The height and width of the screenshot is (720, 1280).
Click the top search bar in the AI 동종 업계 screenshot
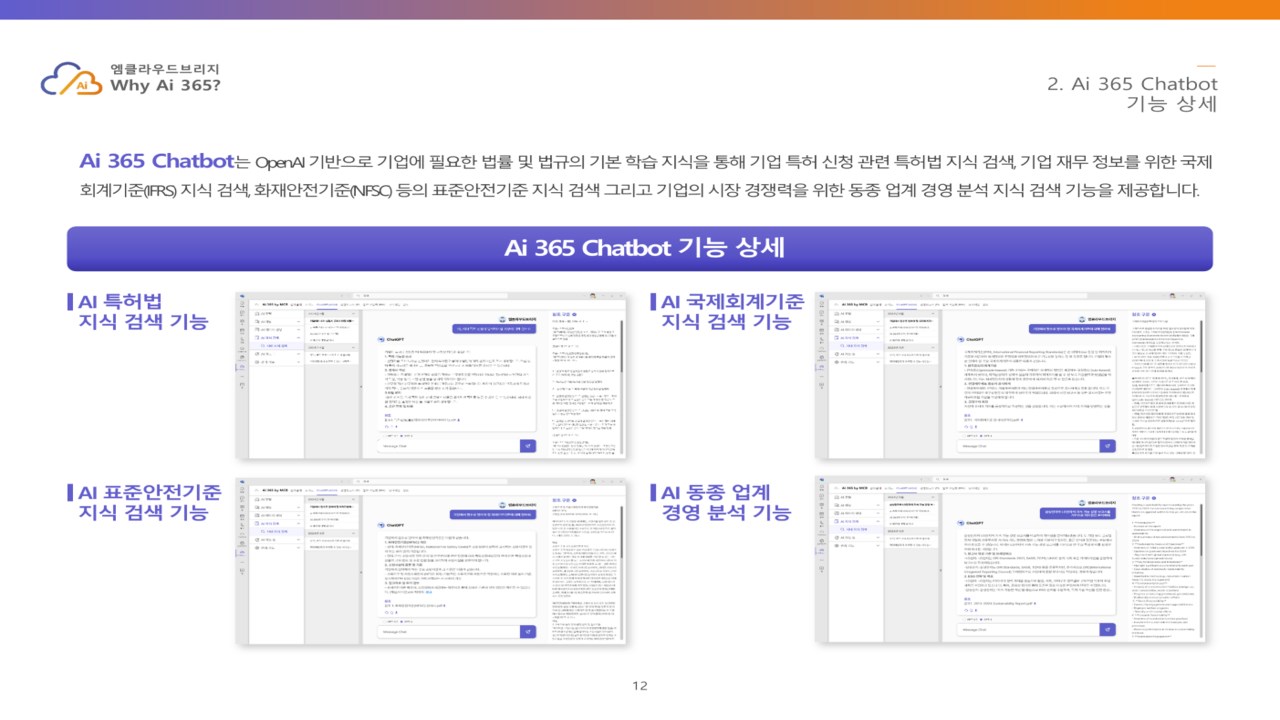click(x=1010, y=479)
